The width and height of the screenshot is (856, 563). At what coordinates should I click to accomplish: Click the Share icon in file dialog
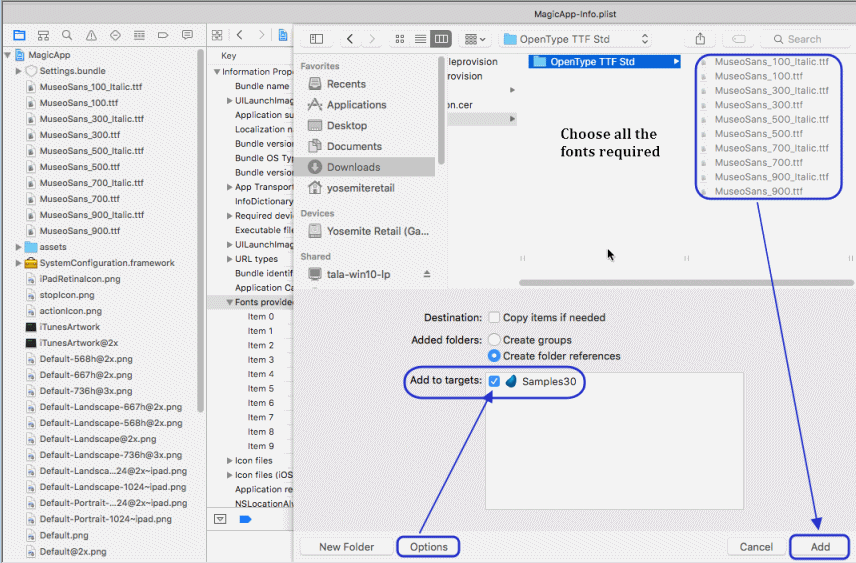coord(700,39)
